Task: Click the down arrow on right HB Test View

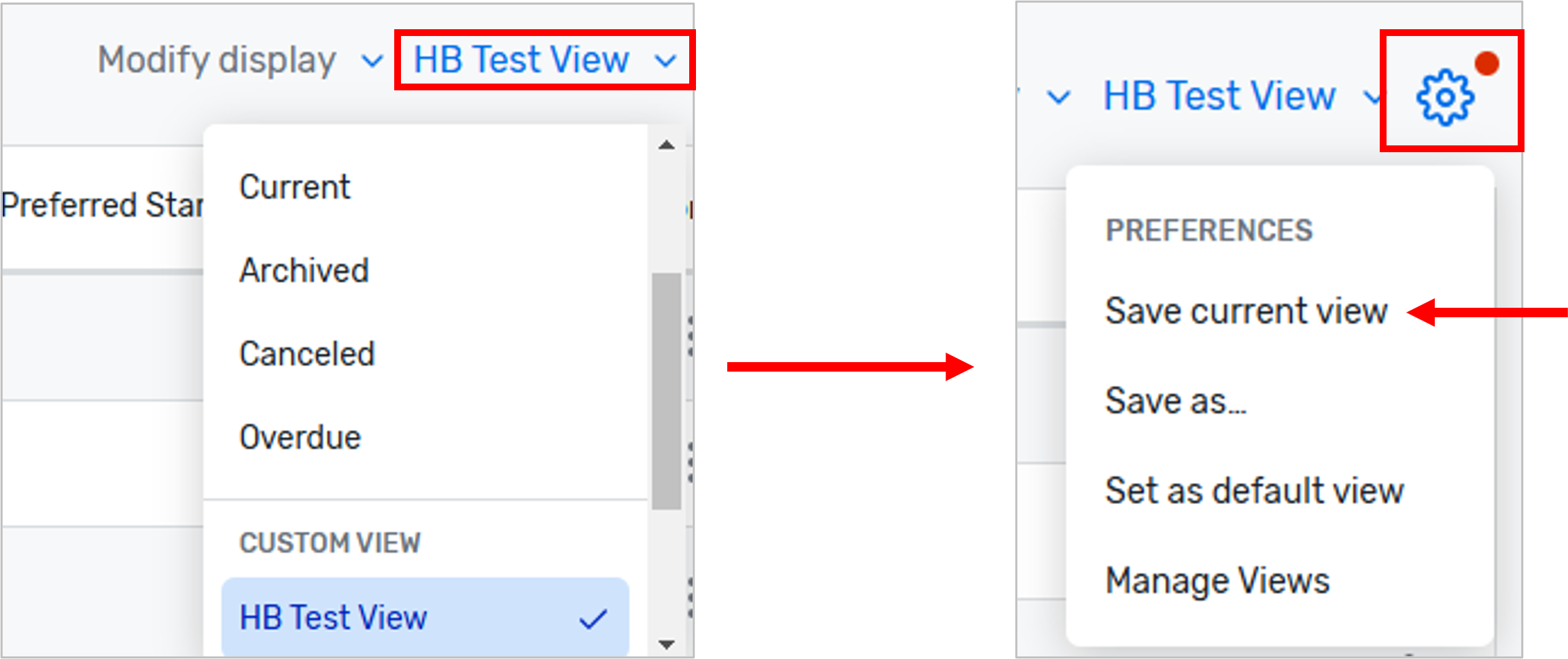Action: [x=1372, y=97]
